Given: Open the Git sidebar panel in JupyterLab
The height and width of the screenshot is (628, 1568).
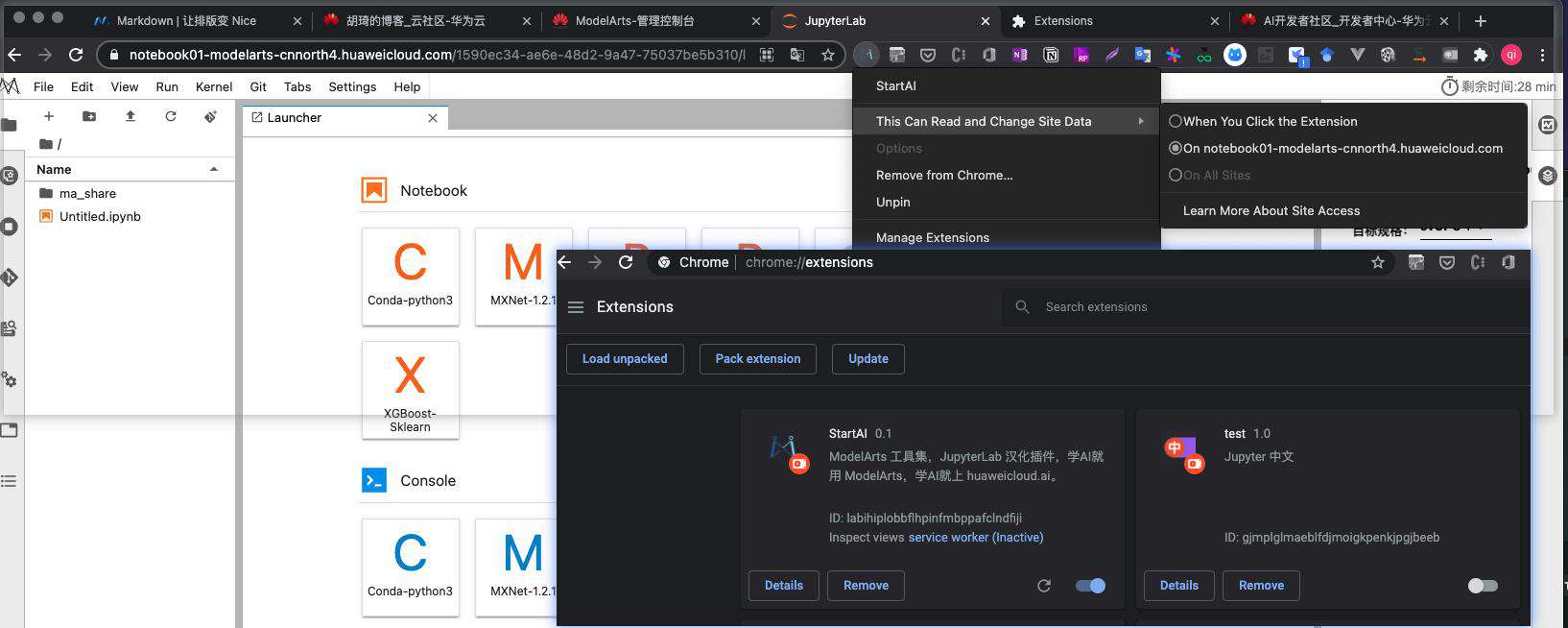Looking at the screenshot, I should click(x=10, y=278).
